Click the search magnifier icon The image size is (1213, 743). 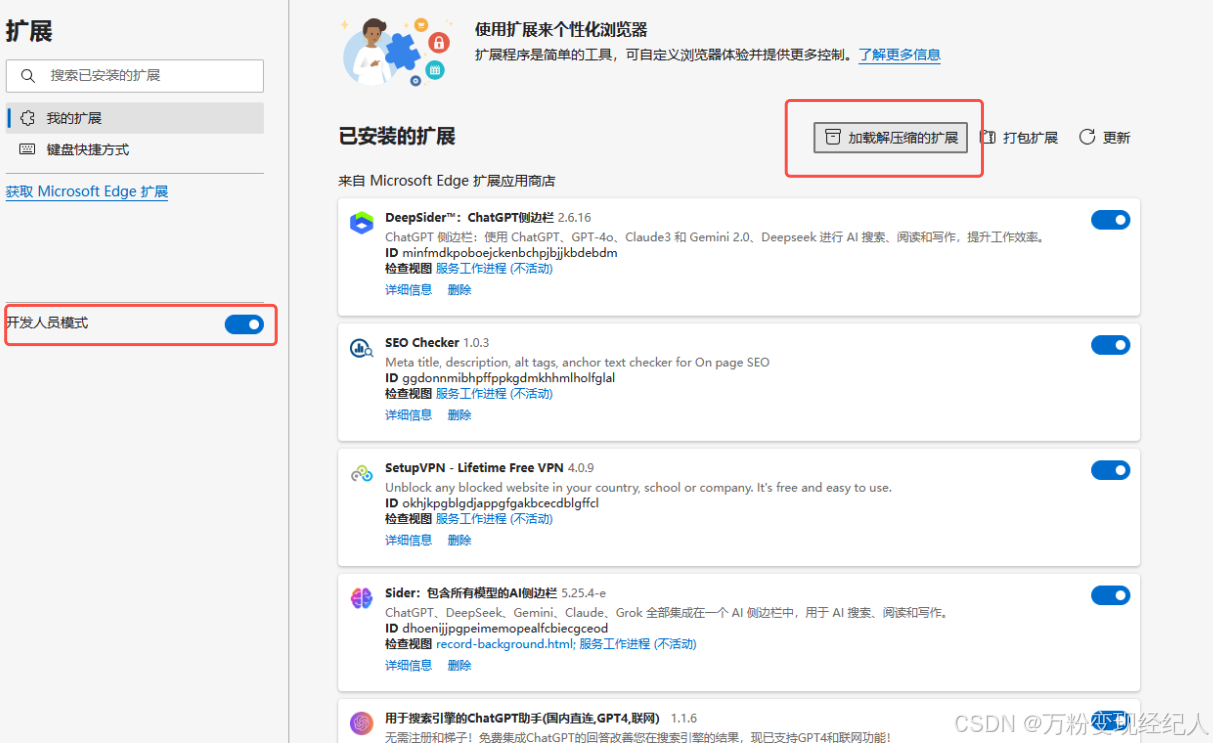click(29, 76)
